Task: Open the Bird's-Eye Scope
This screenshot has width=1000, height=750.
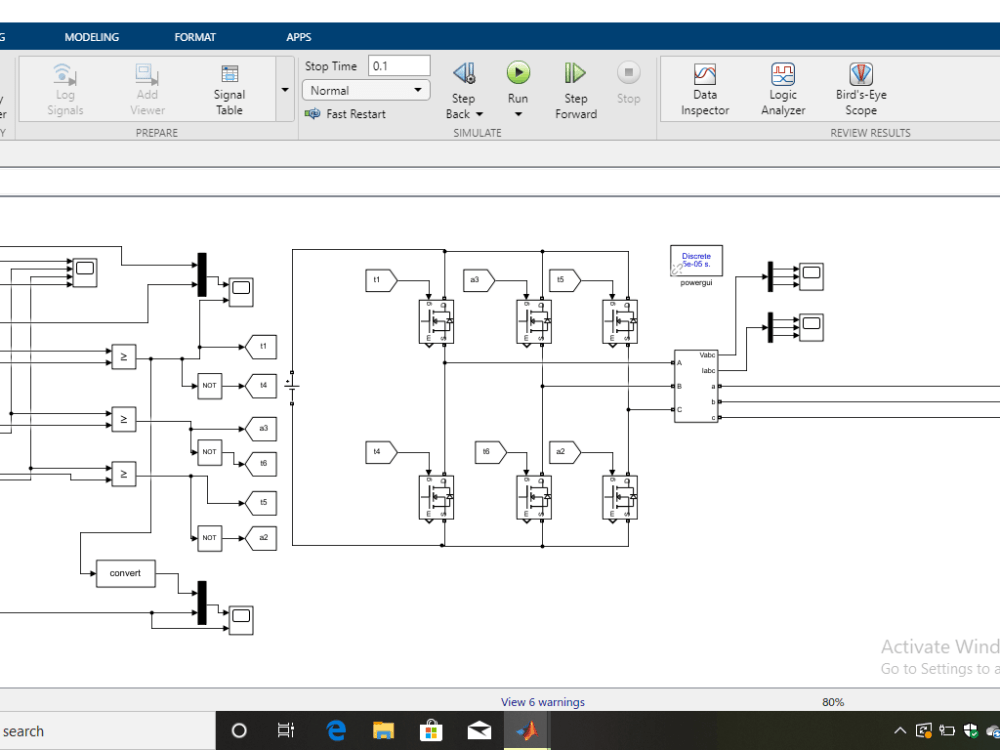Action: (860, 88)
